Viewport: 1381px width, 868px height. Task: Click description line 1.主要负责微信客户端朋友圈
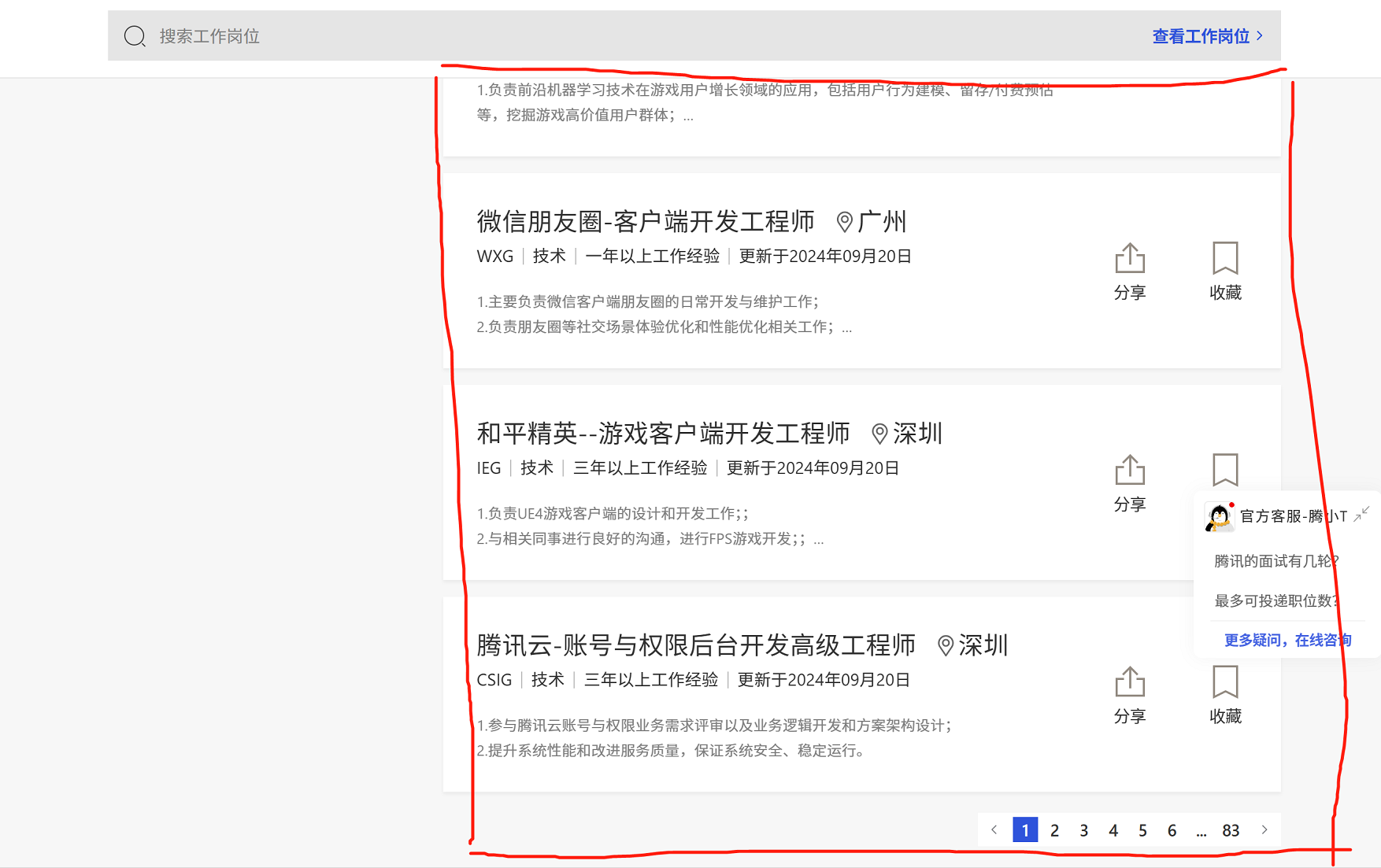click(648, 302)
